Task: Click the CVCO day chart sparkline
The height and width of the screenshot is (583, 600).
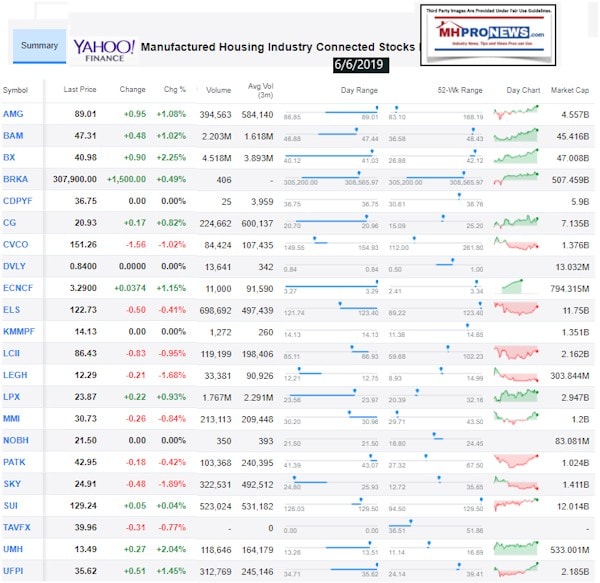Action: [516, 243]
